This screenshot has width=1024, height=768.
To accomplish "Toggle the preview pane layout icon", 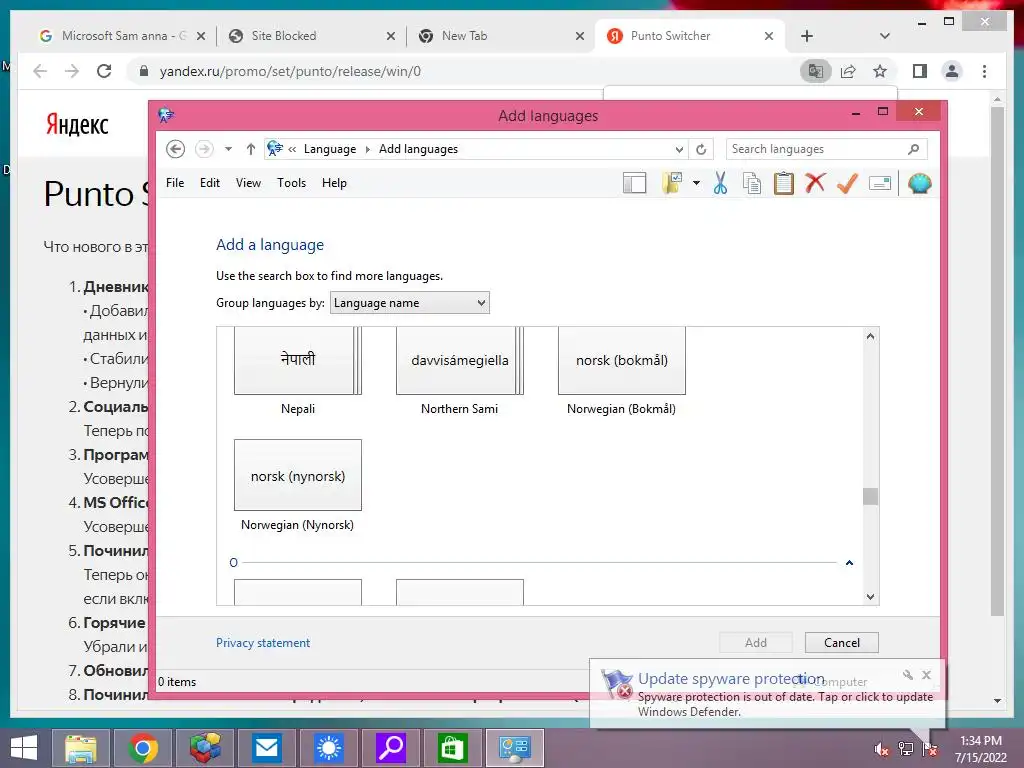I will click(634, 184).
